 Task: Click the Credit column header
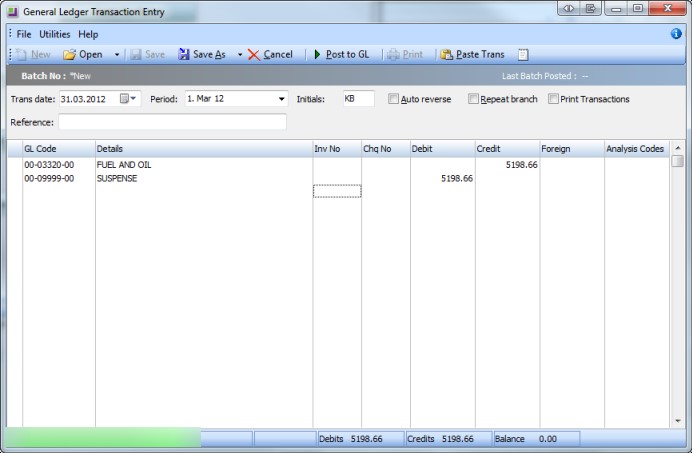508,149
